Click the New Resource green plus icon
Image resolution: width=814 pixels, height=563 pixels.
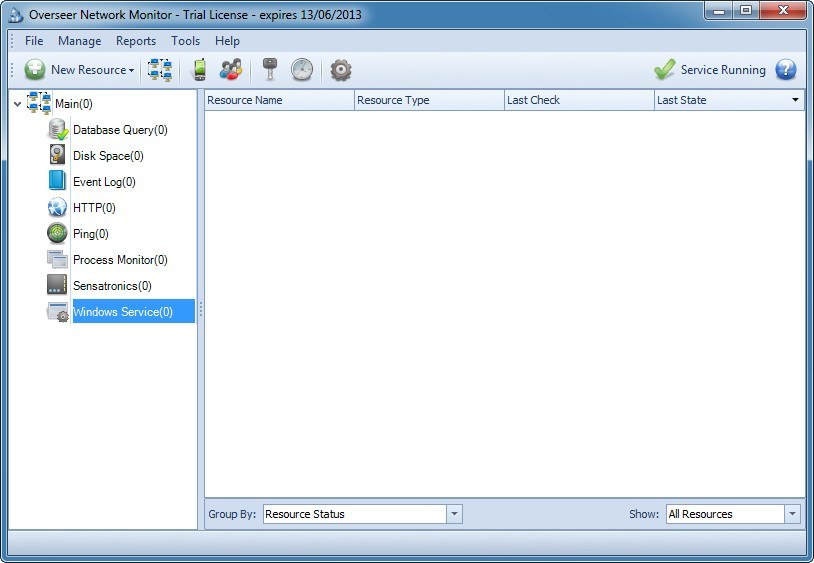(x=35, y=70)
